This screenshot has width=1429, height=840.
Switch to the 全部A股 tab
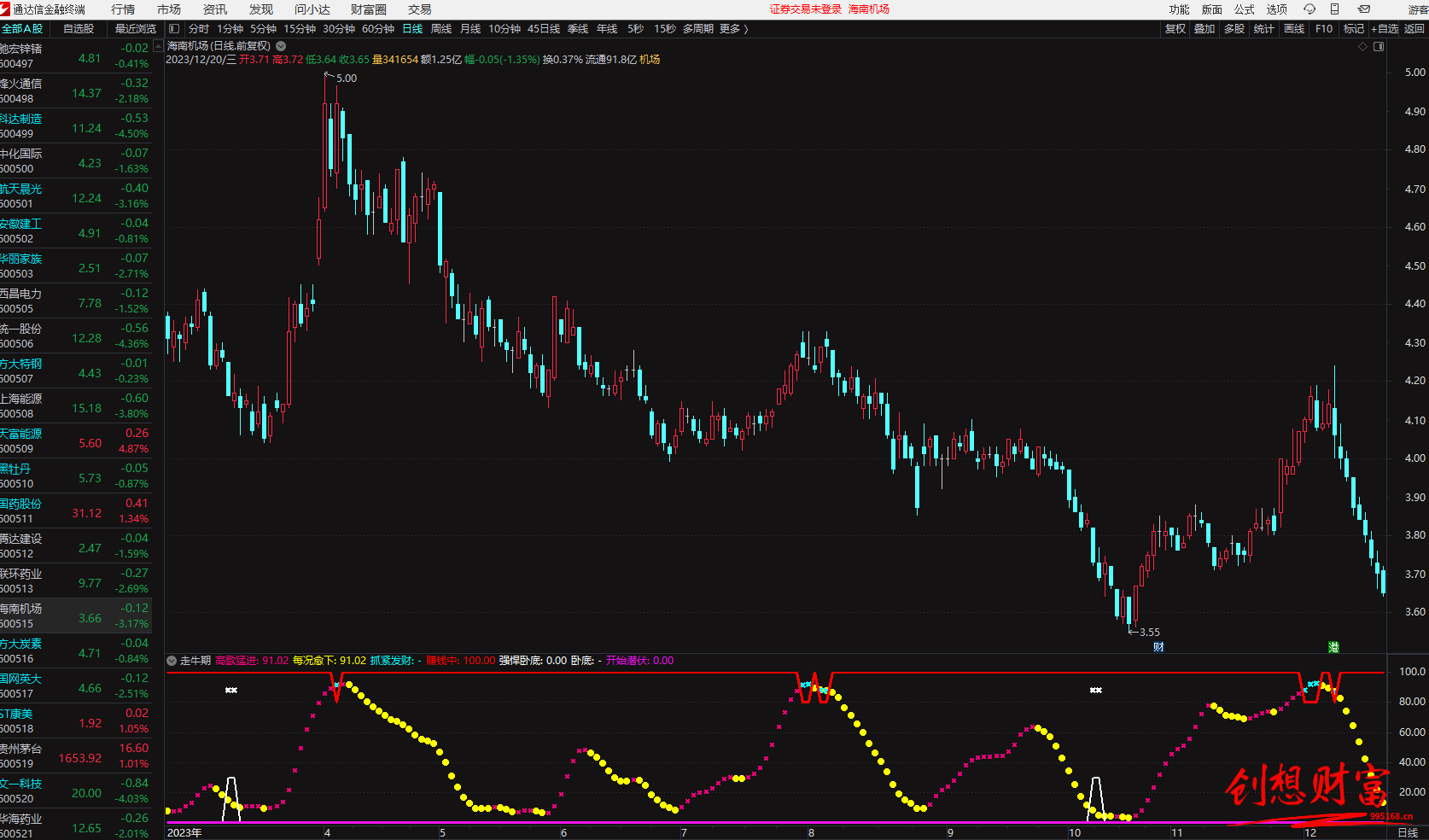(23, 29)
